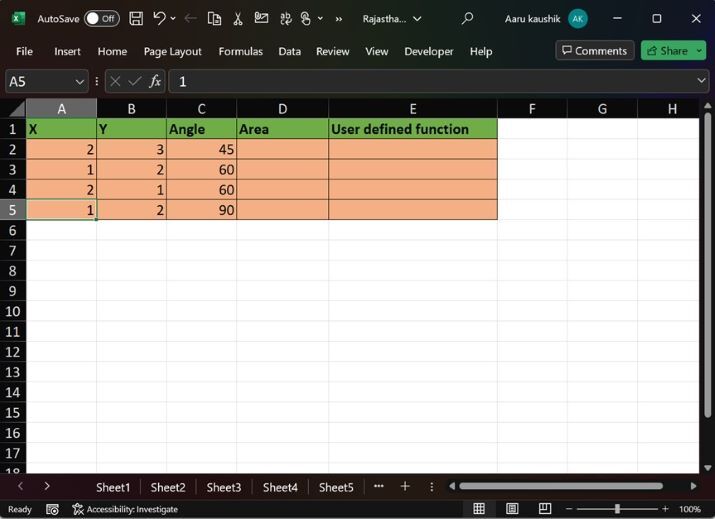Click the zoom slider handle

point(617,509)
